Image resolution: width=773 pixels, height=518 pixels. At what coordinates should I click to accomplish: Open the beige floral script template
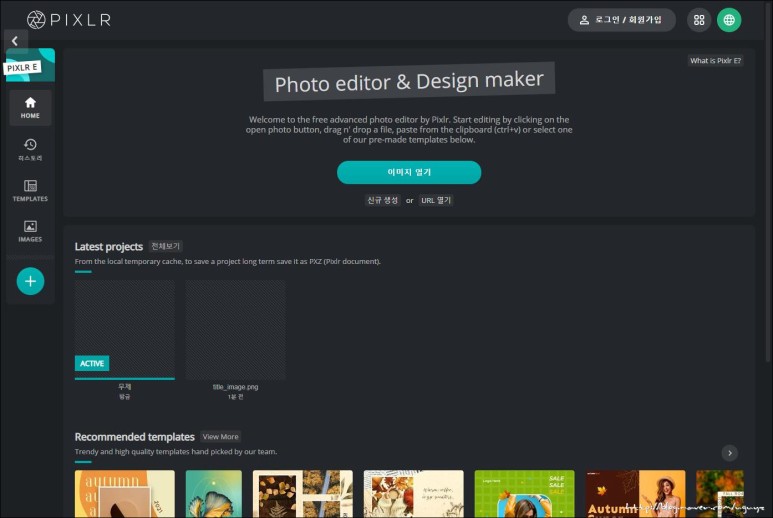414,493
